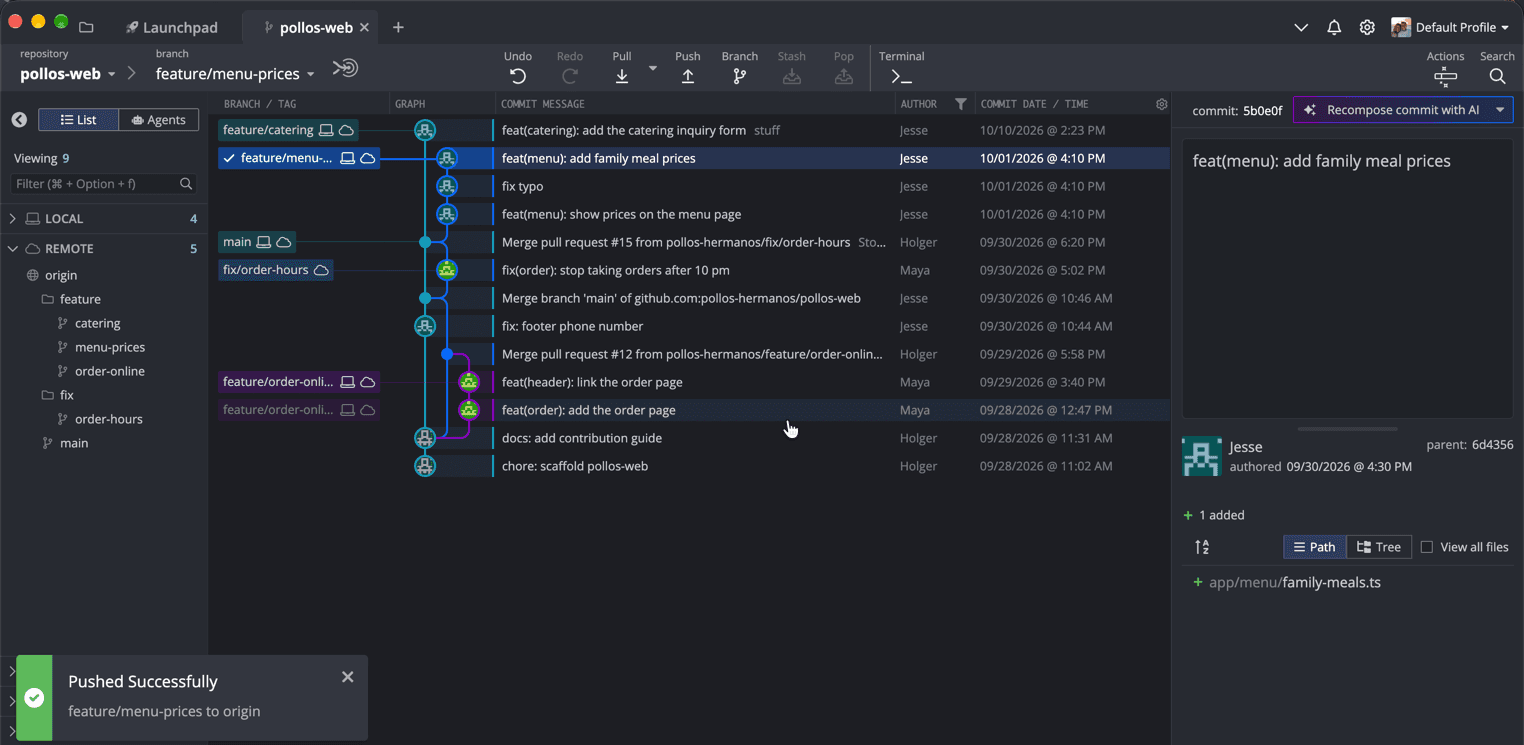Open the notifications bell

(x=1334, y=27)
